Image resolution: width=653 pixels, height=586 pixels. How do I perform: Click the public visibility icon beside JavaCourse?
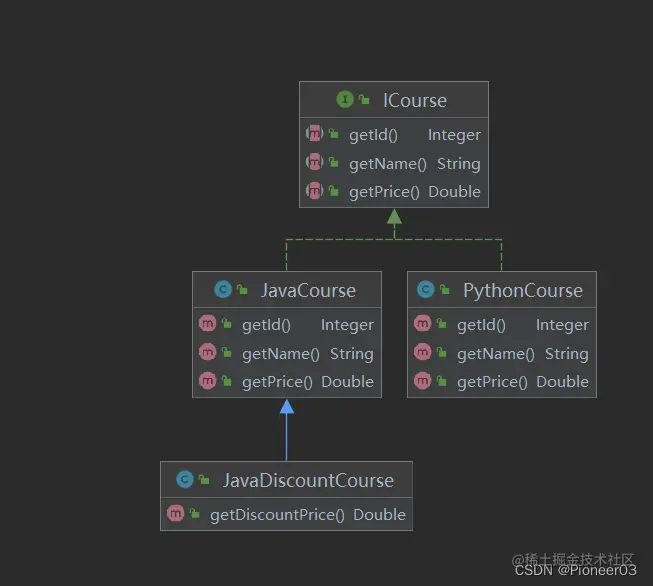[x=242, y=289]
